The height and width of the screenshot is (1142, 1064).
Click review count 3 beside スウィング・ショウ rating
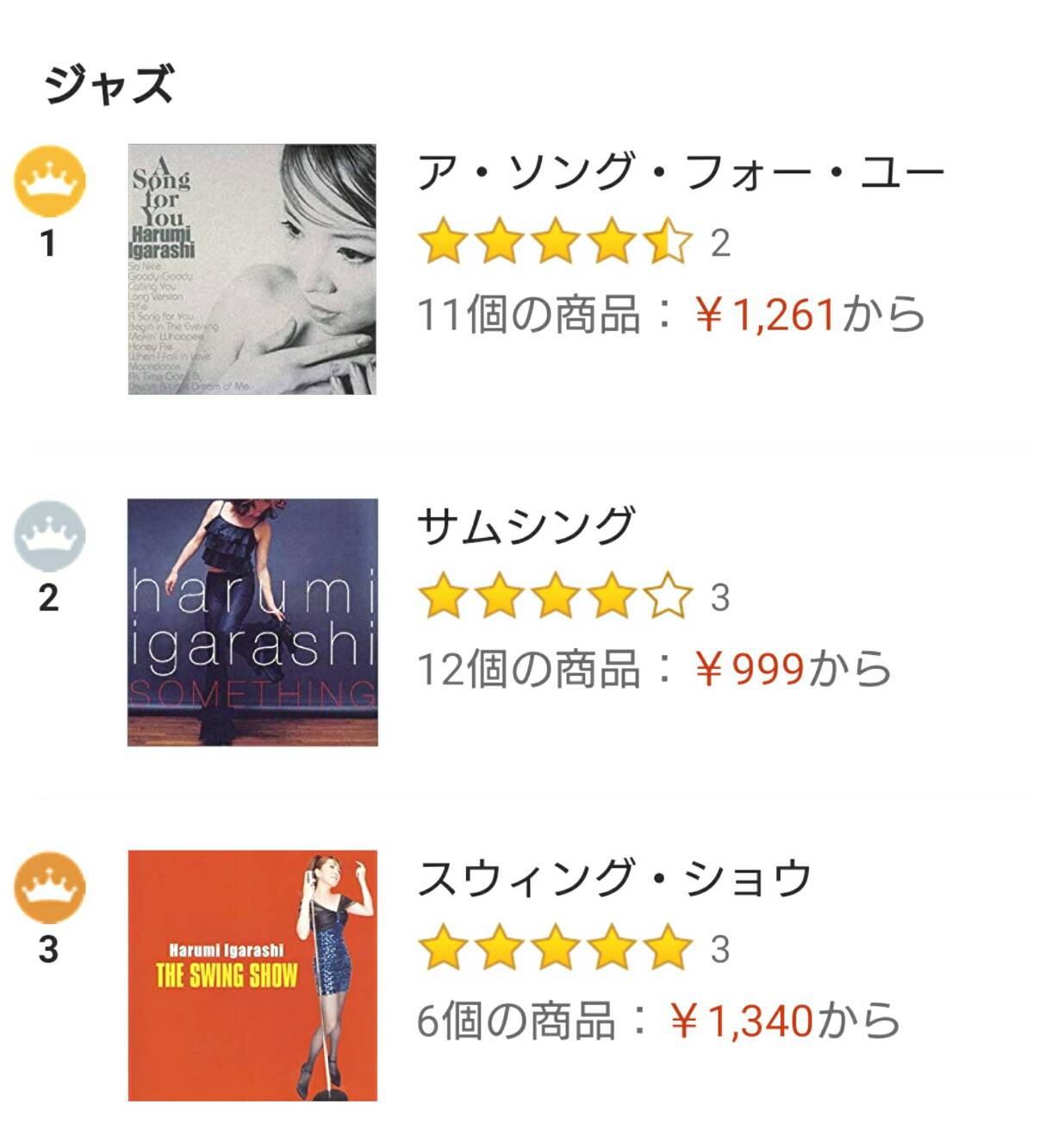point(720,950)
